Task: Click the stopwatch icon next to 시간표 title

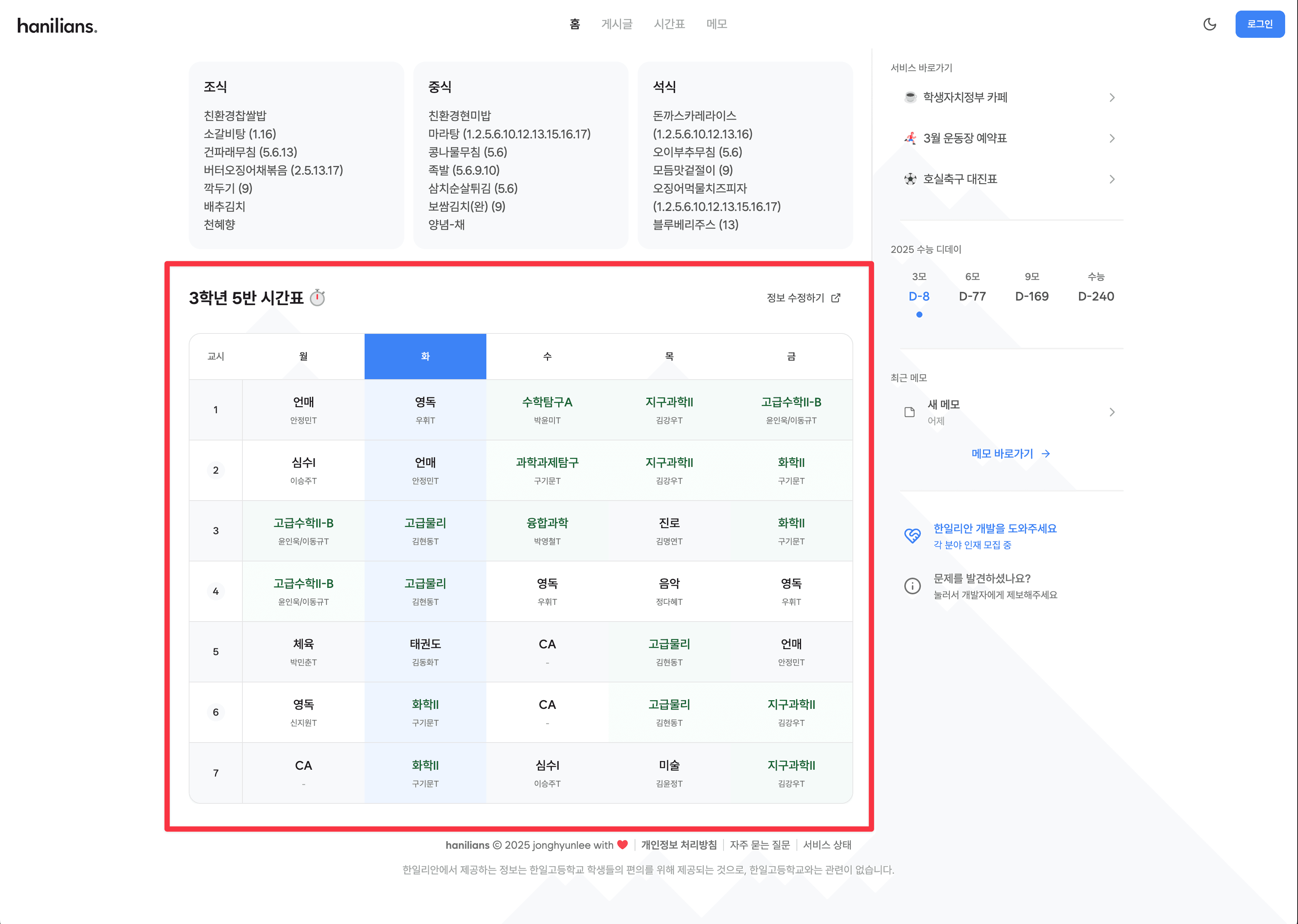Action: pyautogui.click(x=318, y=298)
